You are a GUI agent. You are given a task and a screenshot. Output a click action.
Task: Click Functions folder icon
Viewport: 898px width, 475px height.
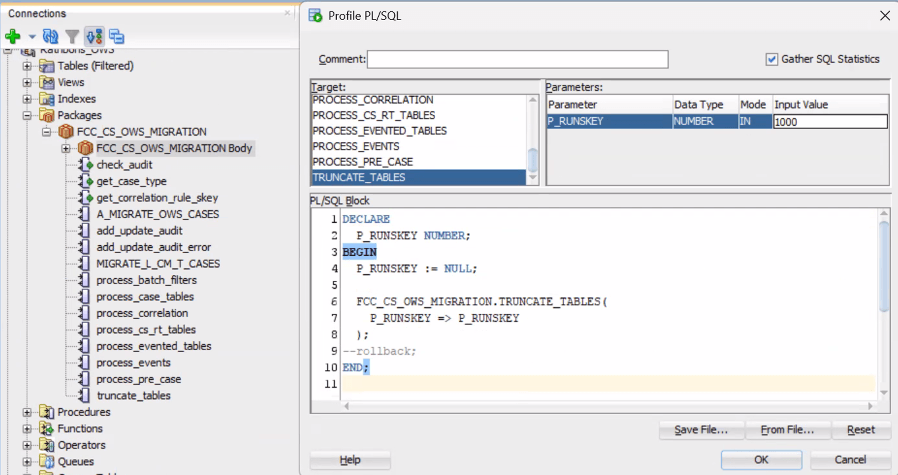pos(46,429)
